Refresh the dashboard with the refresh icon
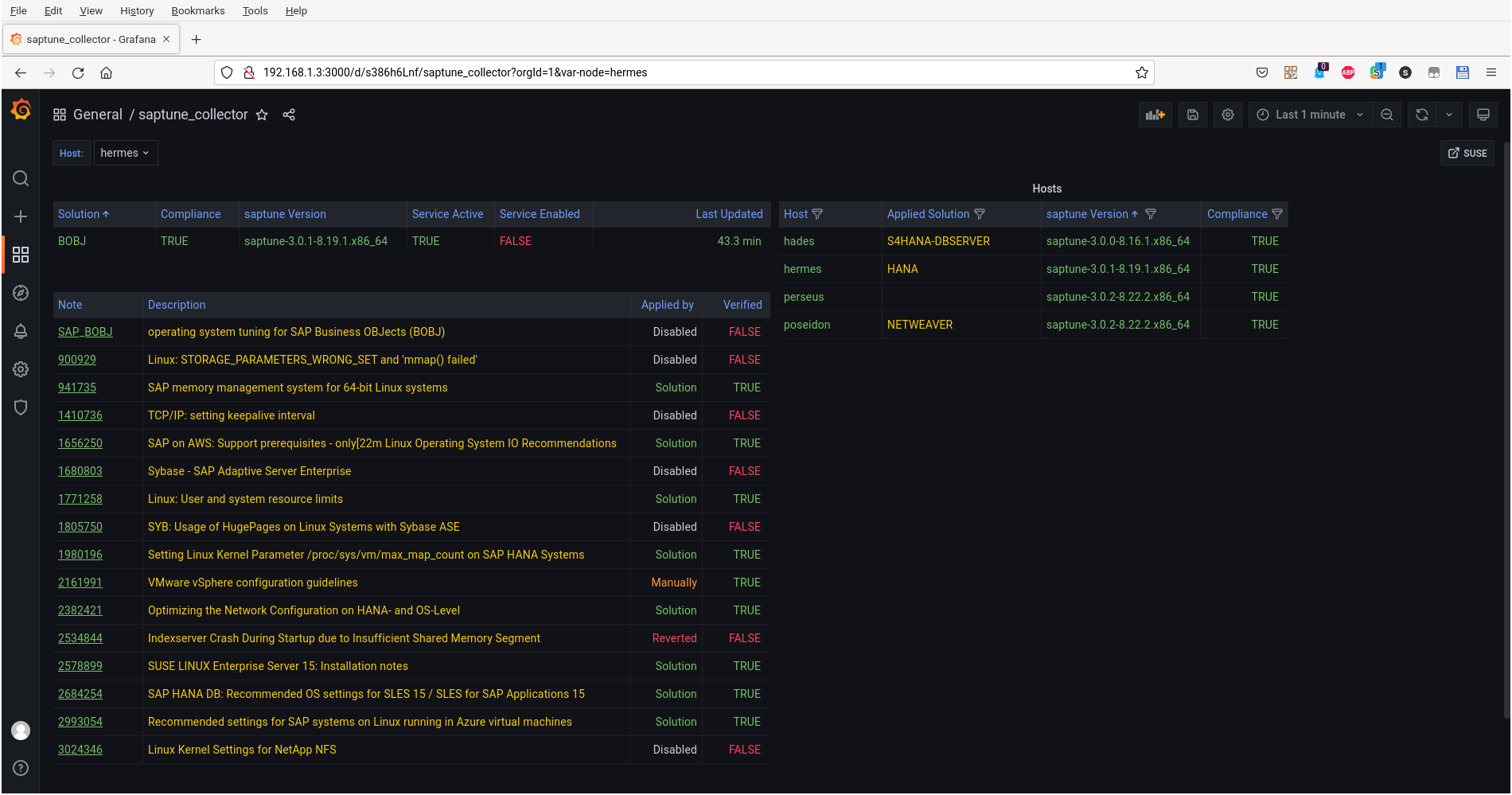The width and height of the screenshot is (1512, 795). pyautogui.click(x=1421, y=115)
